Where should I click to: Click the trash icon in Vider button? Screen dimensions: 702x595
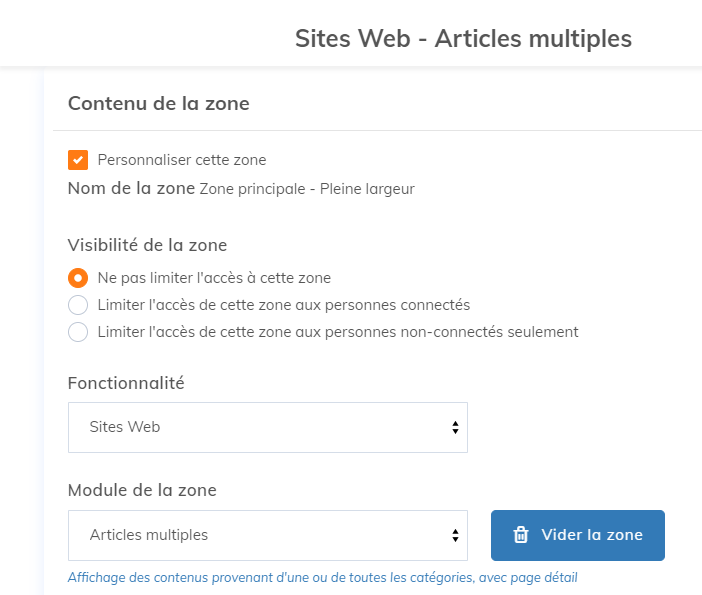[521, 535]
